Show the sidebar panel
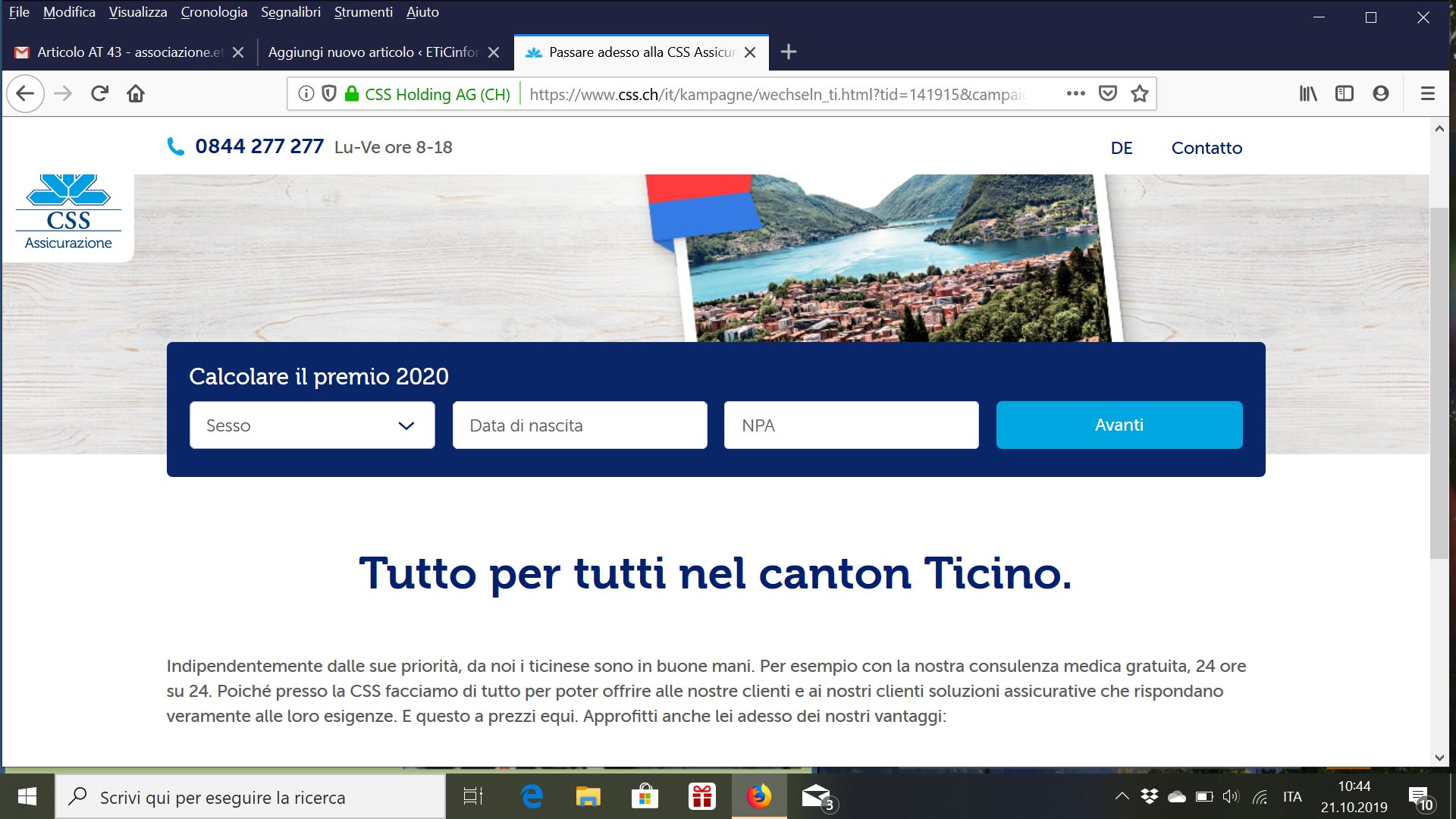The width and height of the screenshot is (1456, 819). (1345, 94)
